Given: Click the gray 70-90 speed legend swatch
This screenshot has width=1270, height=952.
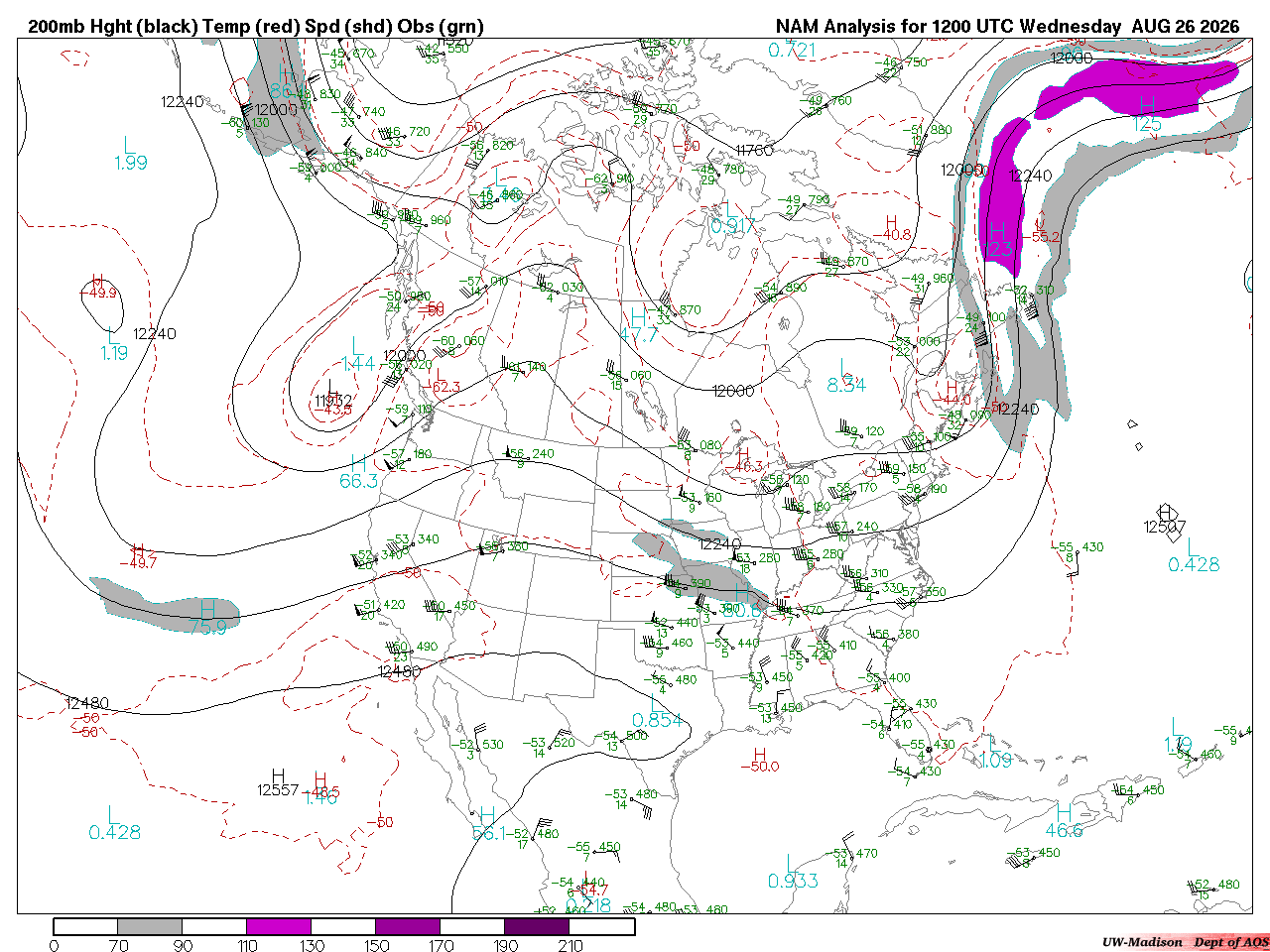Looking at the screenshot, I should [x=150, y=926].
